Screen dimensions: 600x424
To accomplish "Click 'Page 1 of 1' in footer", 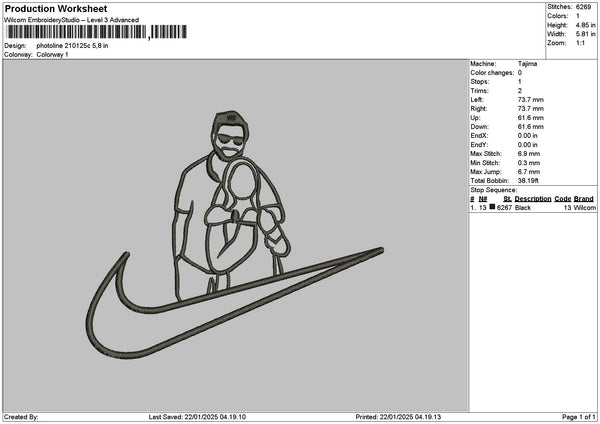I will (x=579, y=417).
